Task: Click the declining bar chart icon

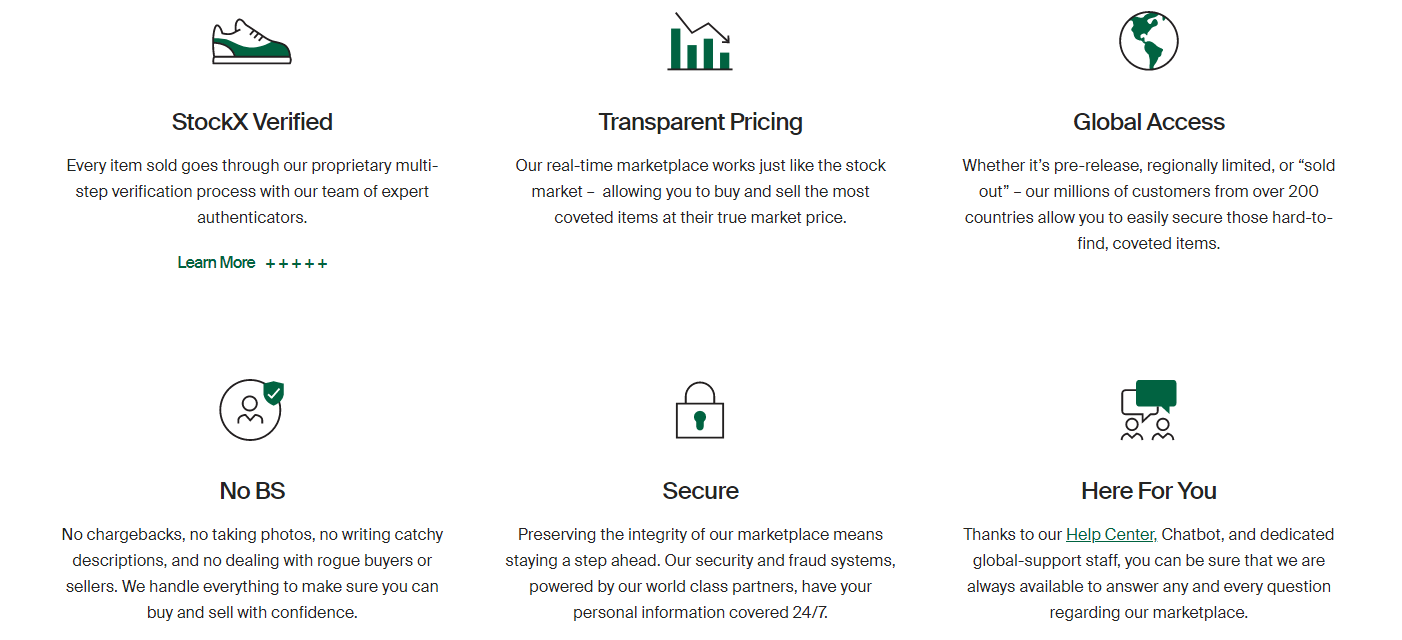Action: tap(700, 41)
